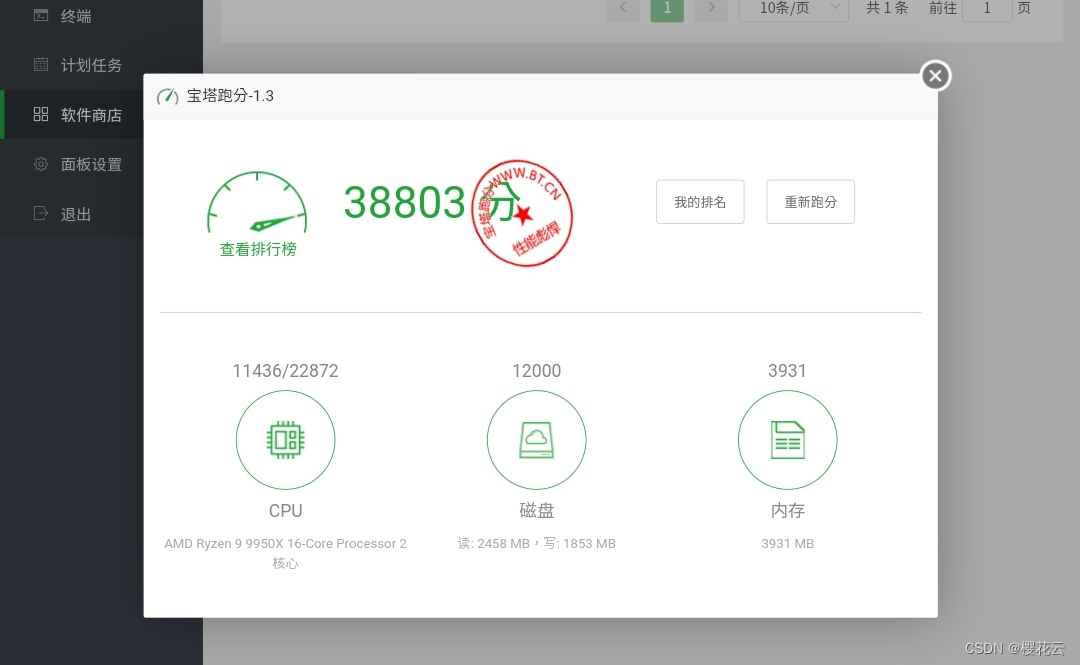This screenshot has height=665, width=1080.
Task: Click the grid icon beside 软件商店
Action: (41, 114)
